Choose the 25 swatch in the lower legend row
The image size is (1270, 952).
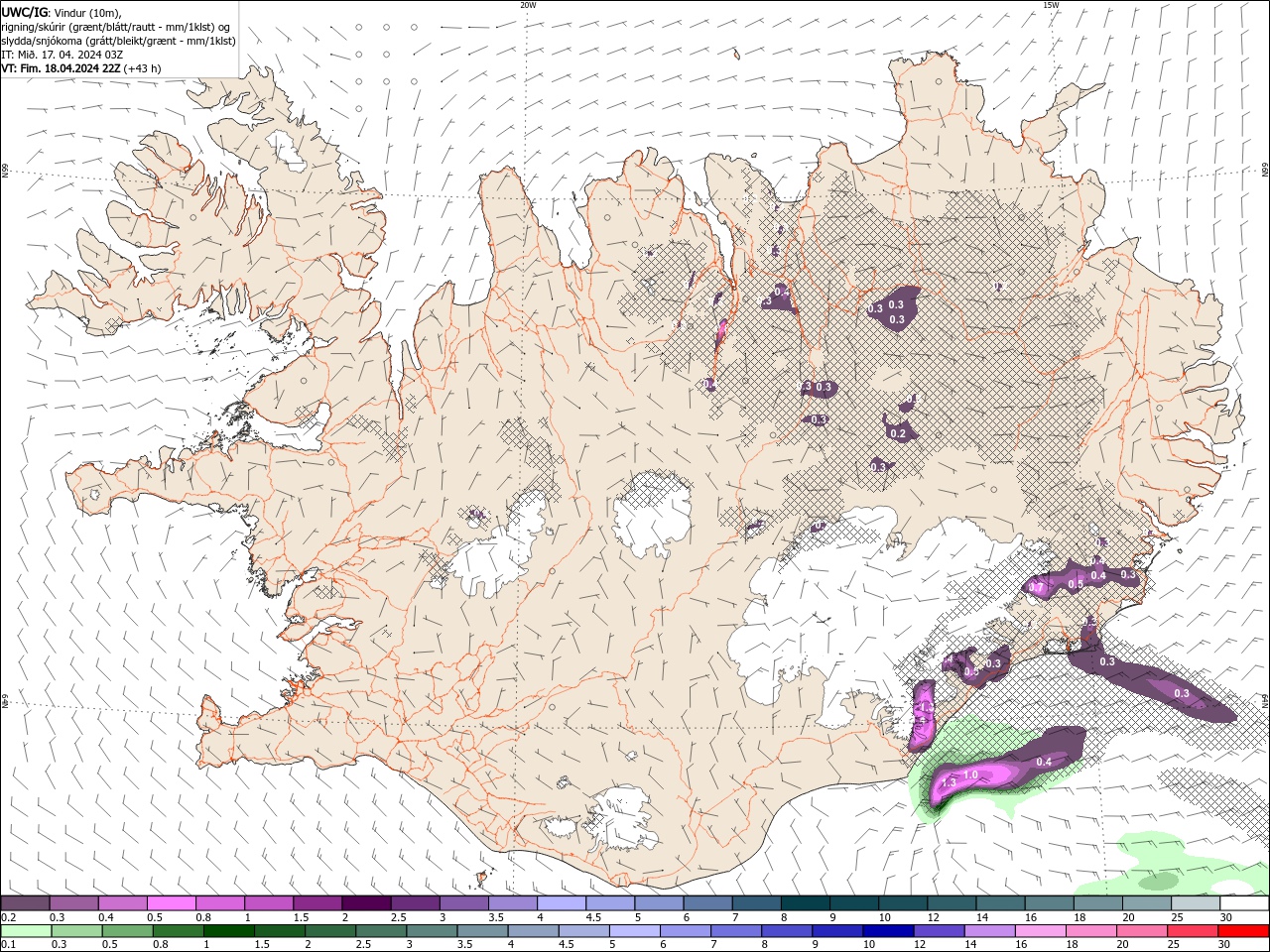[1191, 931]
